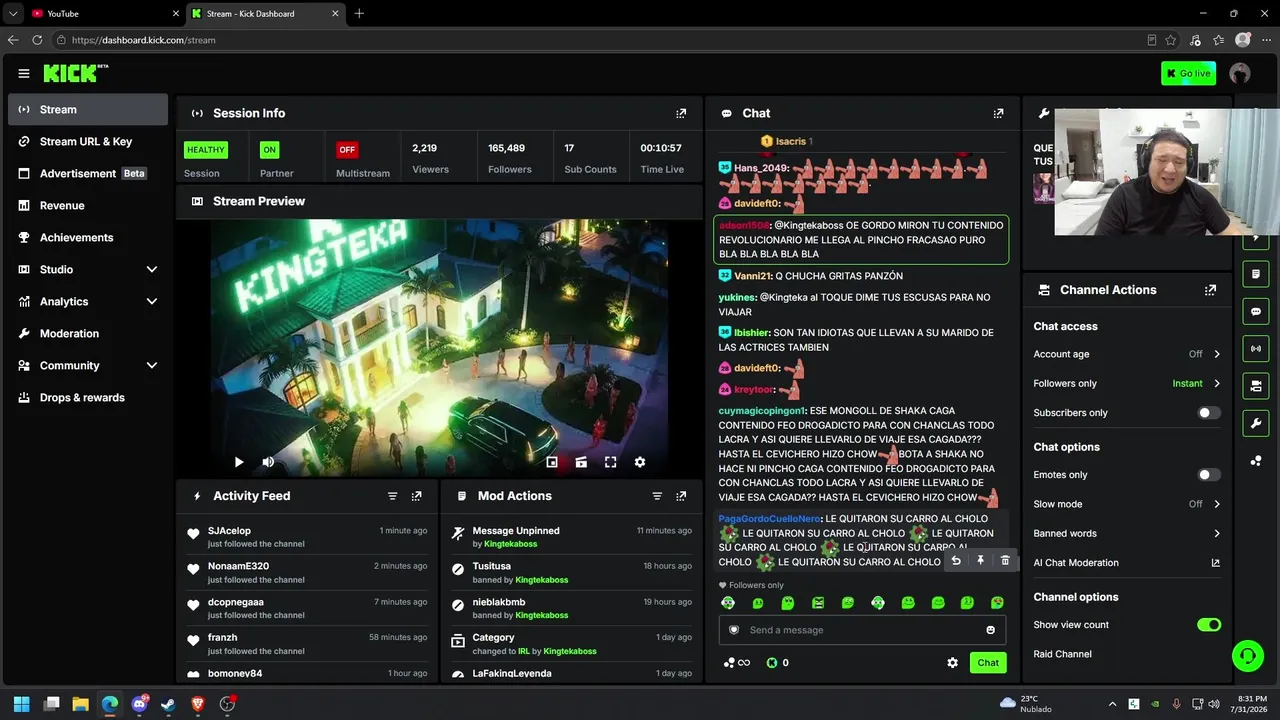The width and height of the screenshot is (1280, 720).
Task: Pop out the Activity Feed panel
Action: 417,496
